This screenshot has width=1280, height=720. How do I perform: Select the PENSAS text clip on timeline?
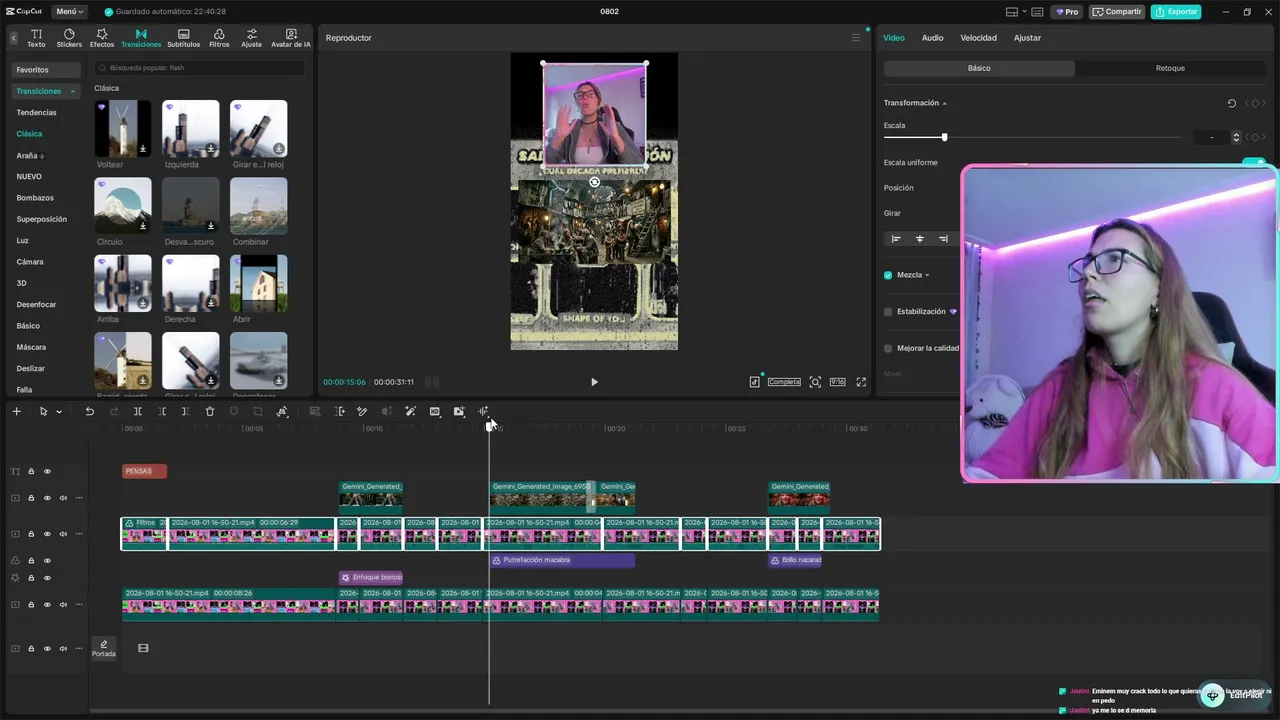click(144, 471)
